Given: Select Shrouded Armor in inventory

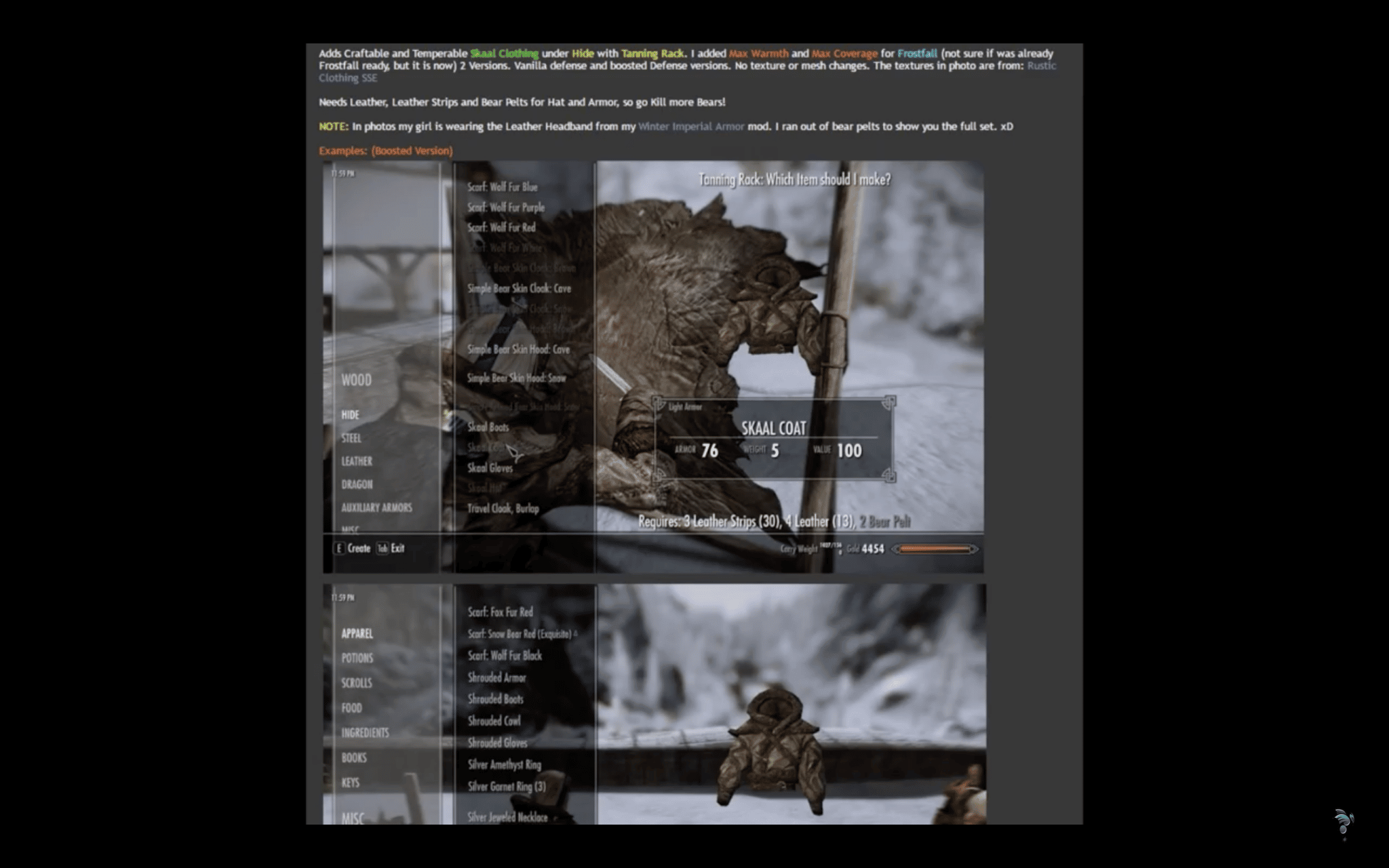Looking at the screenshot, I should 497,677.
